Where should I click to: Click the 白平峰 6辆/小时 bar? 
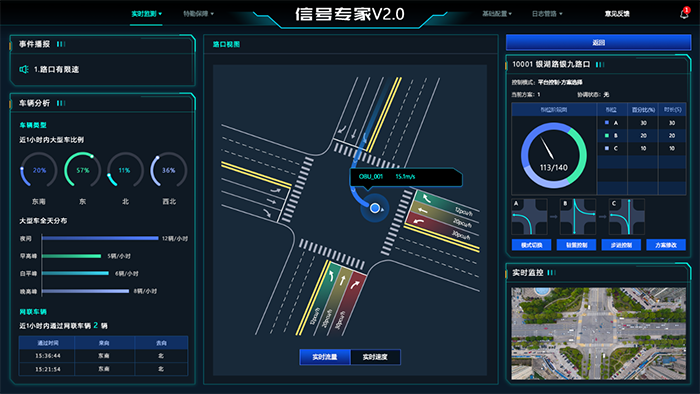75,273
